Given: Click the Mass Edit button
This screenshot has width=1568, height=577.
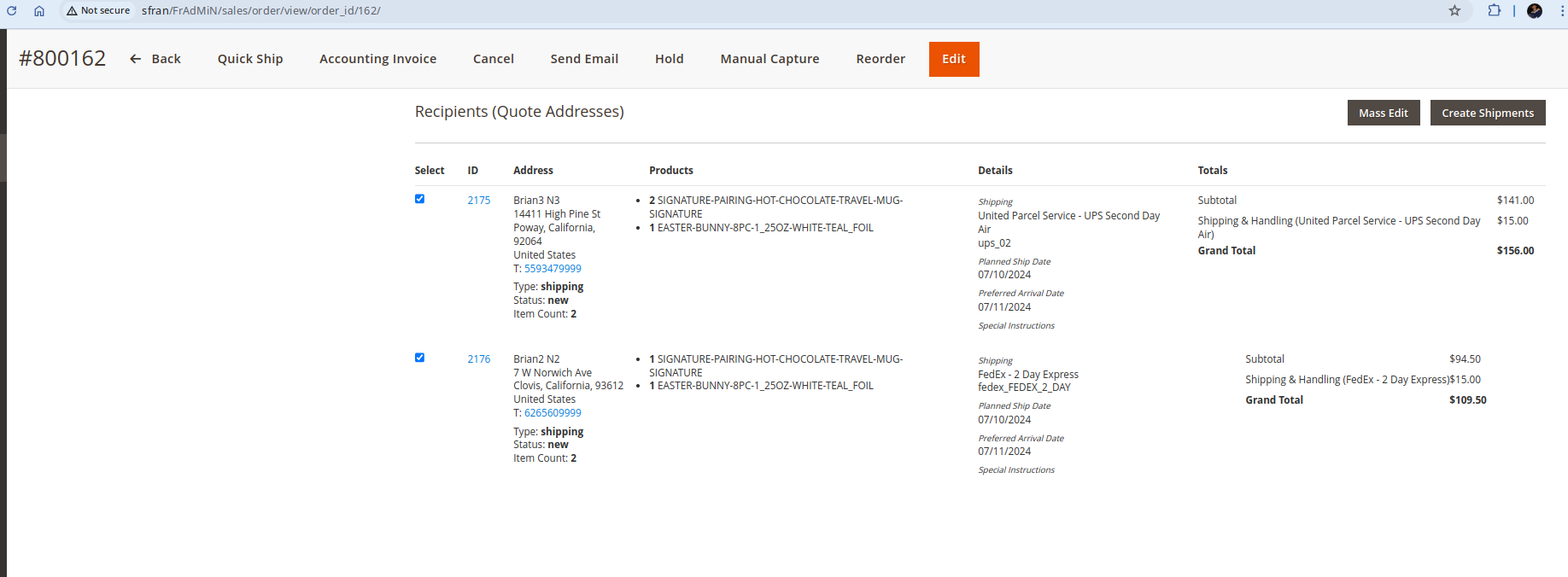Looking at the screenshot, I should [x=1383, y=113].
